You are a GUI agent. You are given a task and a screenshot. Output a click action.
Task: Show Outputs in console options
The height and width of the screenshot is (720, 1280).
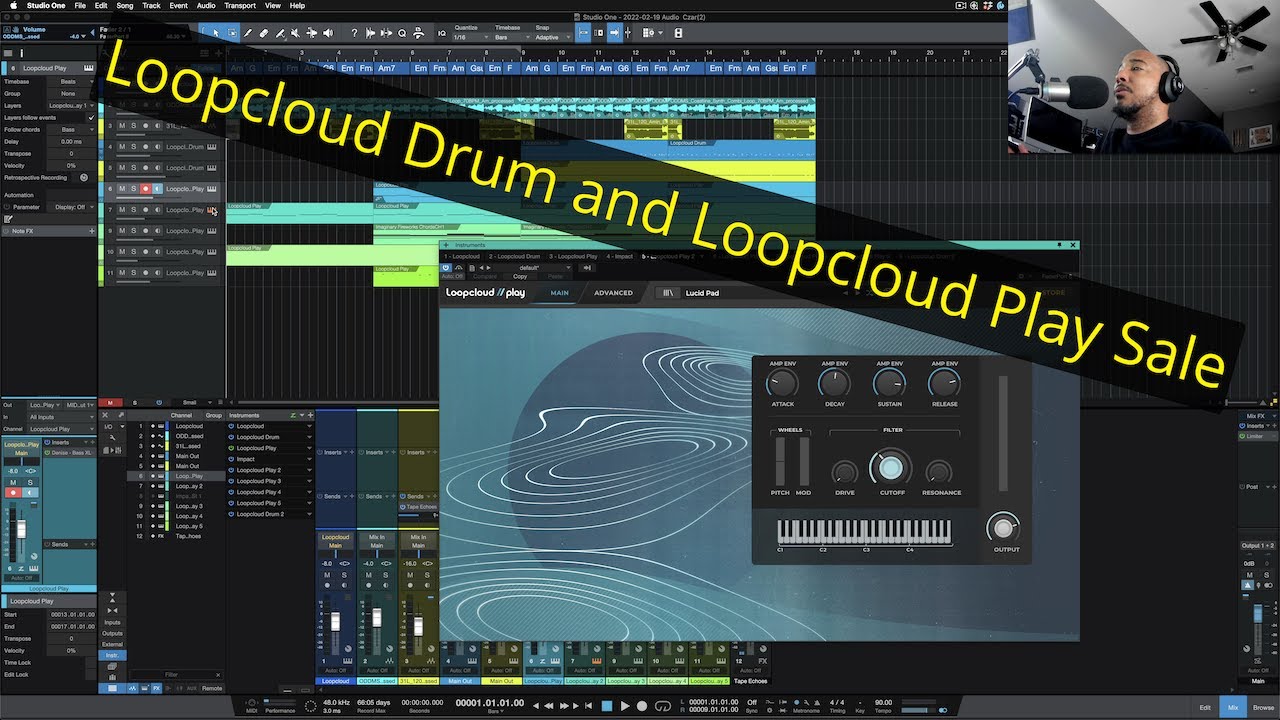(x=112, y=633)
